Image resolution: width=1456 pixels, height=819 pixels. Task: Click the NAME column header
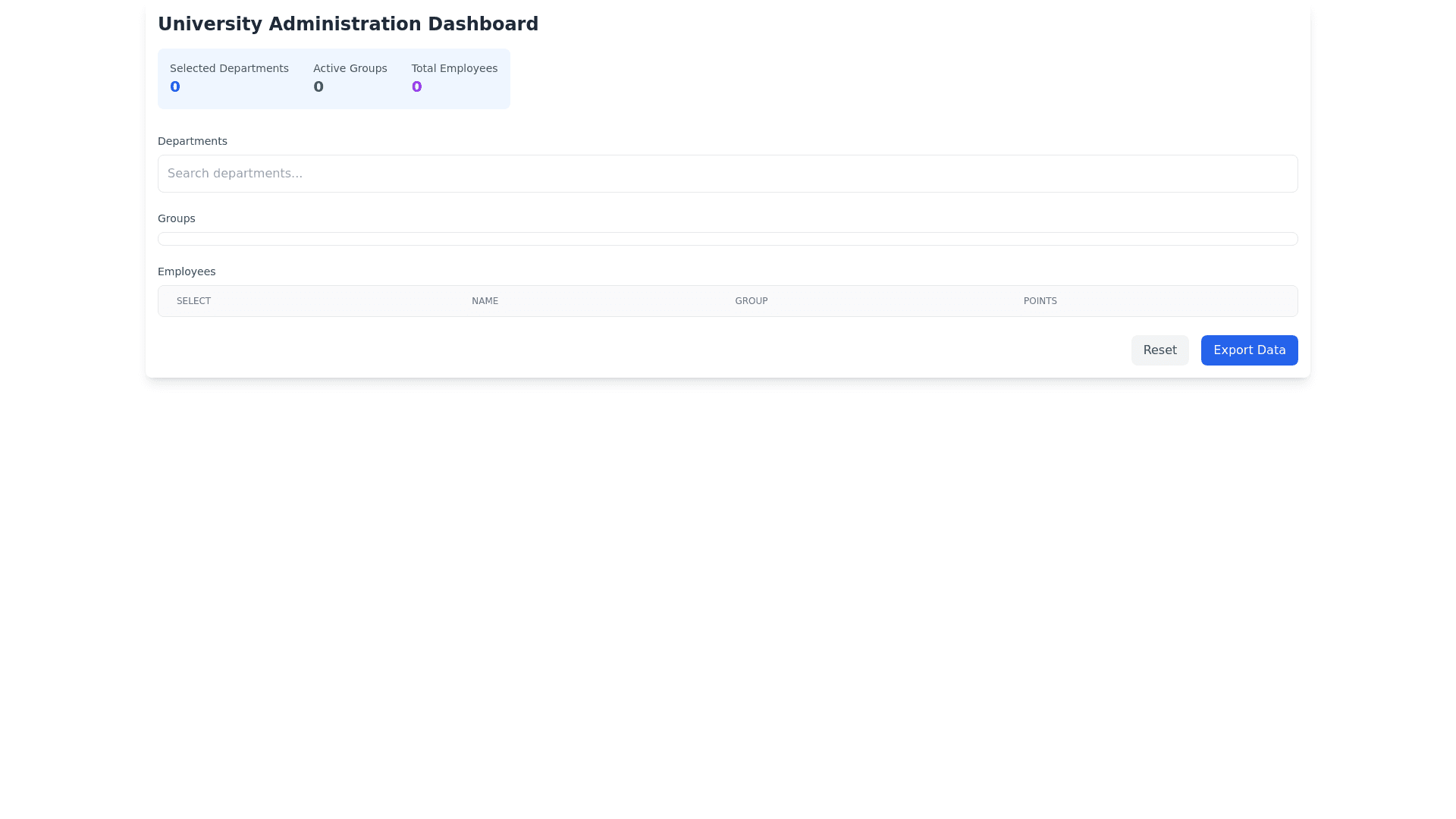point(485,301)
